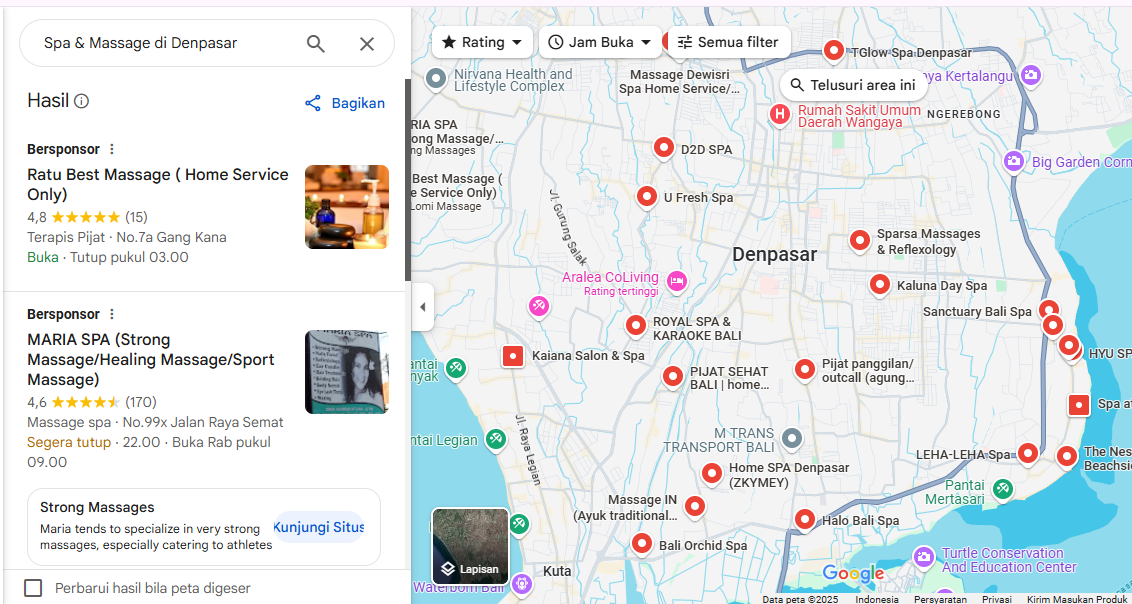The width and height of the screenshot is (1132, 604).
Task: Open the Jam Buka dropdown
Action: pos(599,42)
